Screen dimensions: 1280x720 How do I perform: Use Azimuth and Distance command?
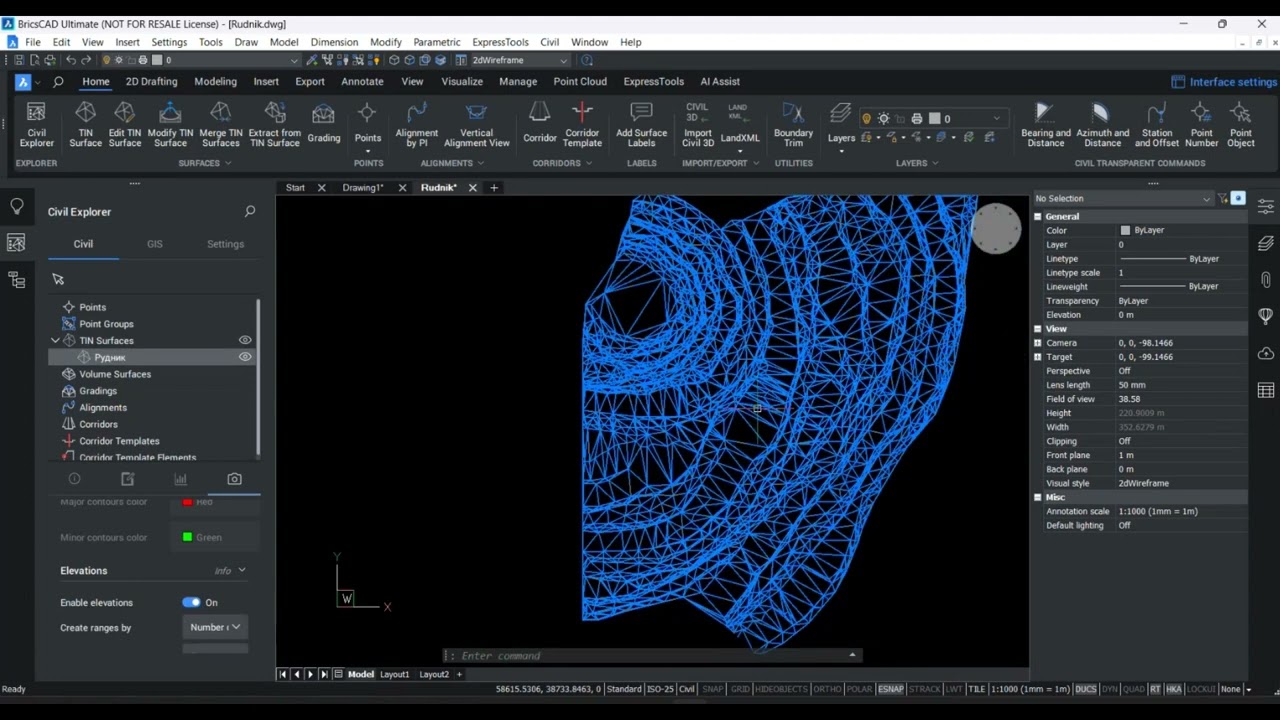point(1102,124)
